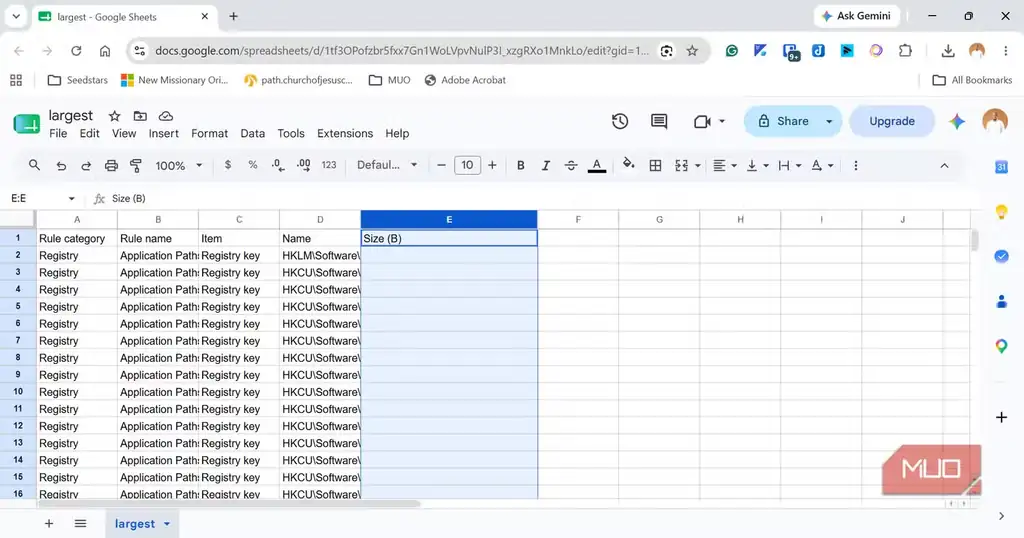Open the Gemini sparkle icon in Sheets
Screen dimensions: 1024x538
point(957,121)
